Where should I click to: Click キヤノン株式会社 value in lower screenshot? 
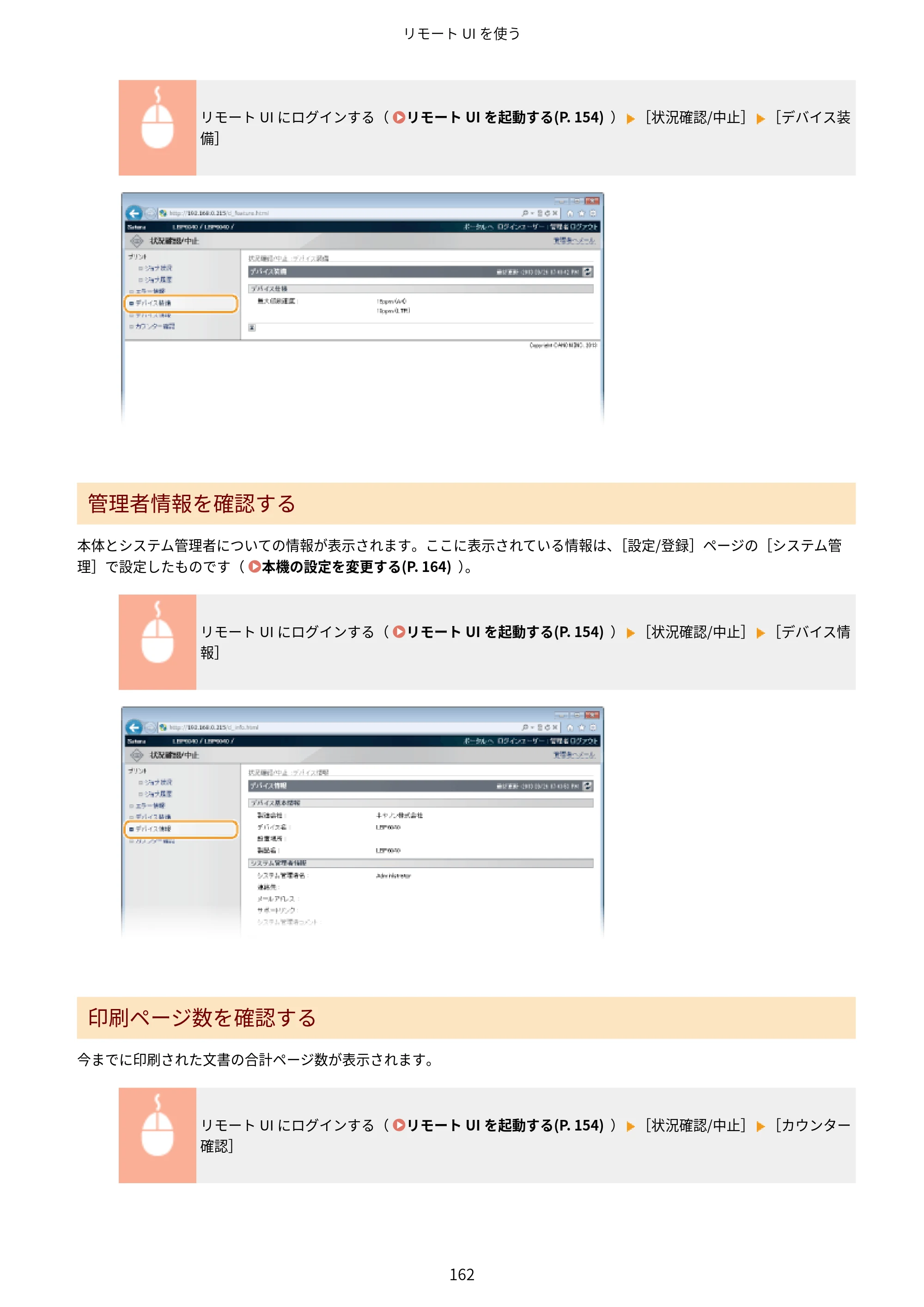coord(400,815)
